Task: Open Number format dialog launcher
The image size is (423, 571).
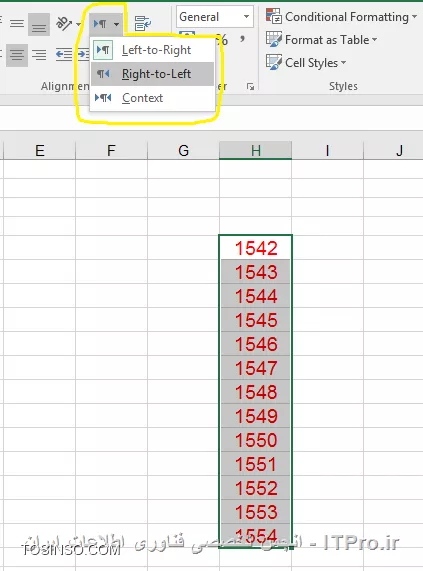Action: coord(250,86)
